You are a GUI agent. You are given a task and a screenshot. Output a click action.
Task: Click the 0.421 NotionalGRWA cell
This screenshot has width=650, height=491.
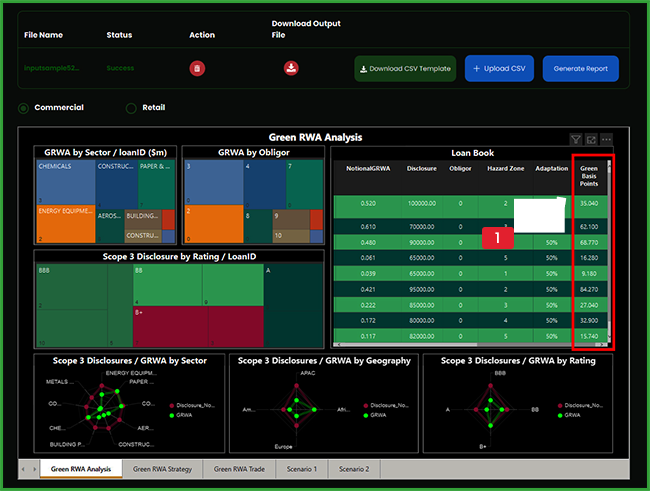[x=368, y=289]
